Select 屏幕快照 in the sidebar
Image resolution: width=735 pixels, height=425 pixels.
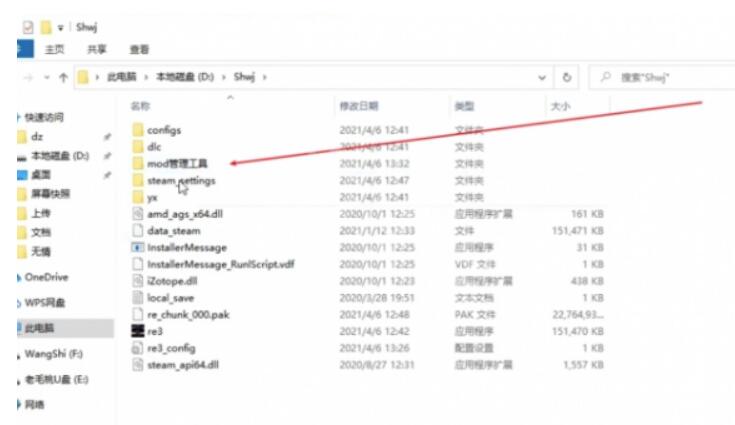(50, 194)
